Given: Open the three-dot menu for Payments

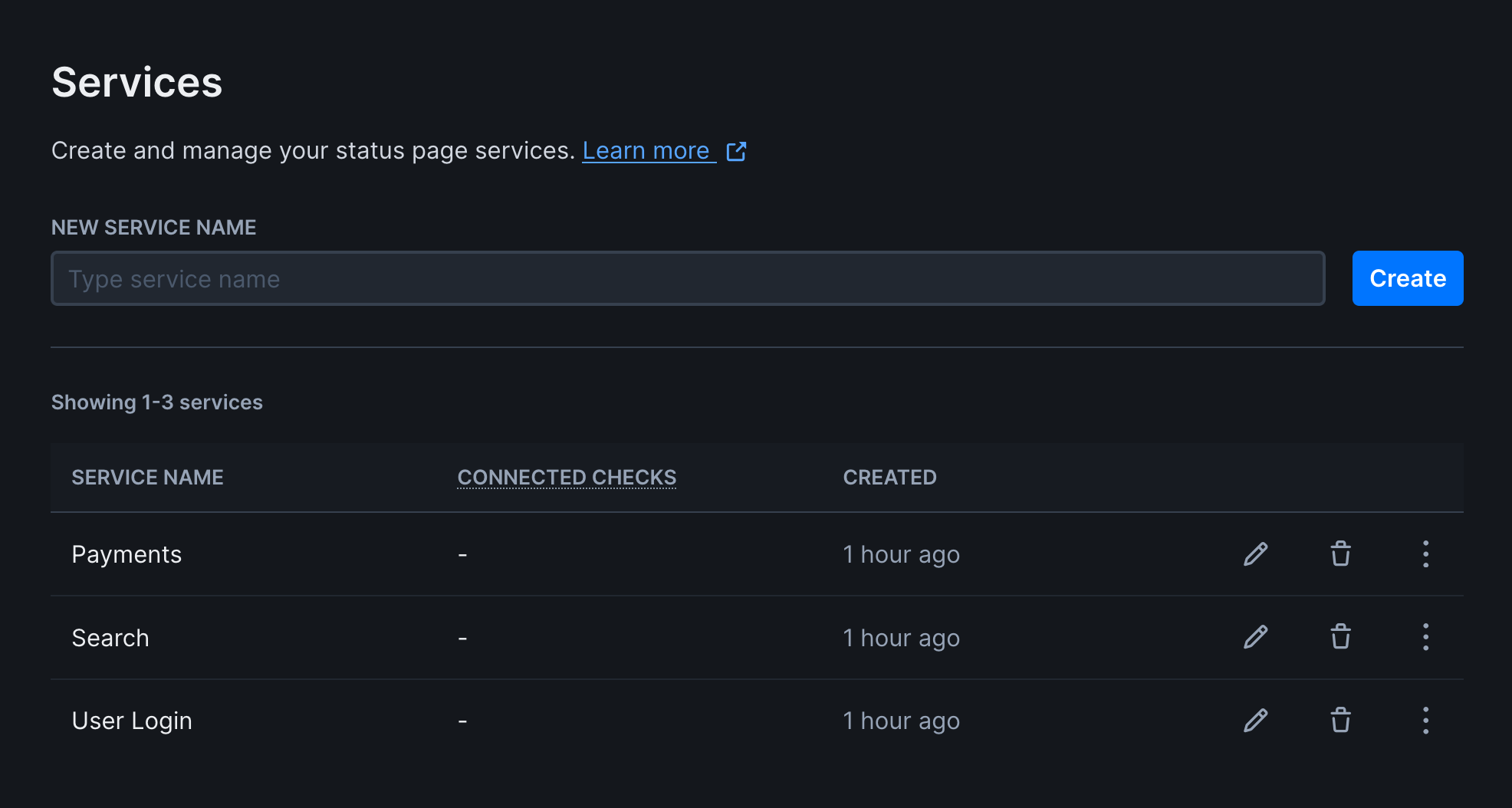Looking at the screenshot, I should [x=1425, y=553].
